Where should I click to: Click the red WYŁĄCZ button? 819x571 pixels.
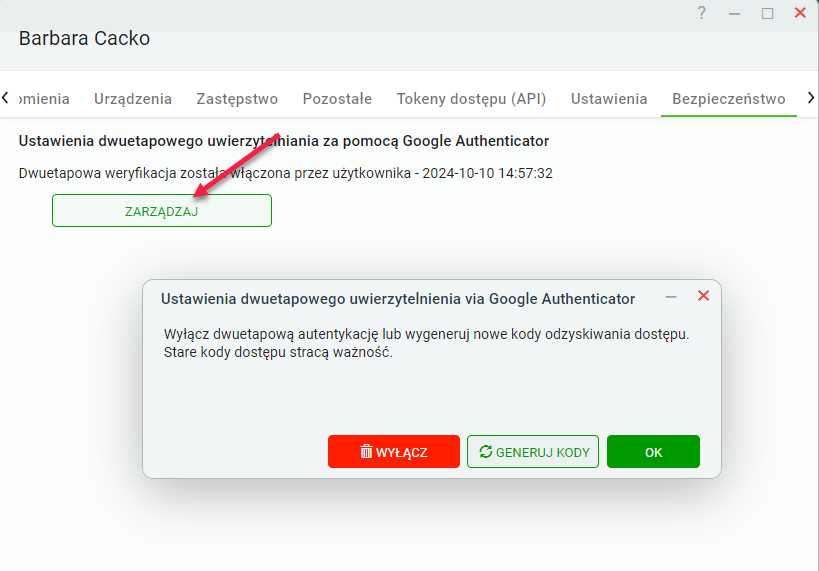click(394, 451)
